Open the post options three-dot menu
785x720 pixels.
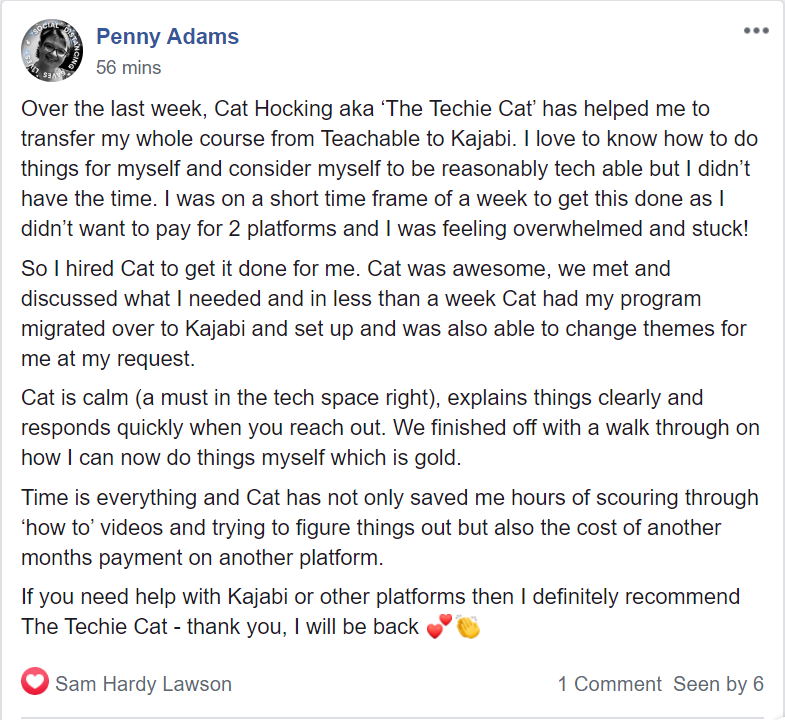click(756, 31)
